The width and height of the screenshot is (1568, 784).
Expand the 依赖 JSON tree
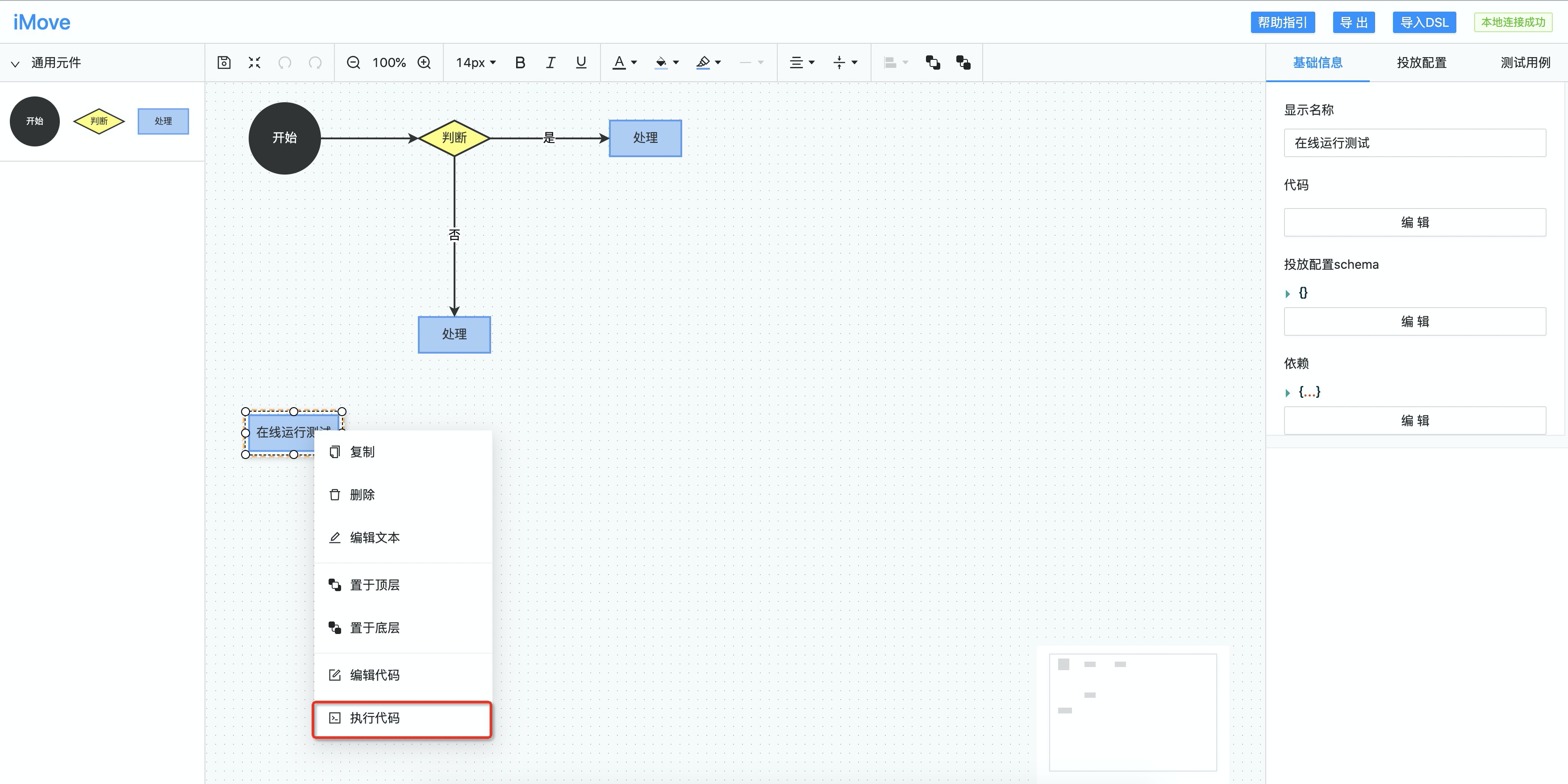1287,393
